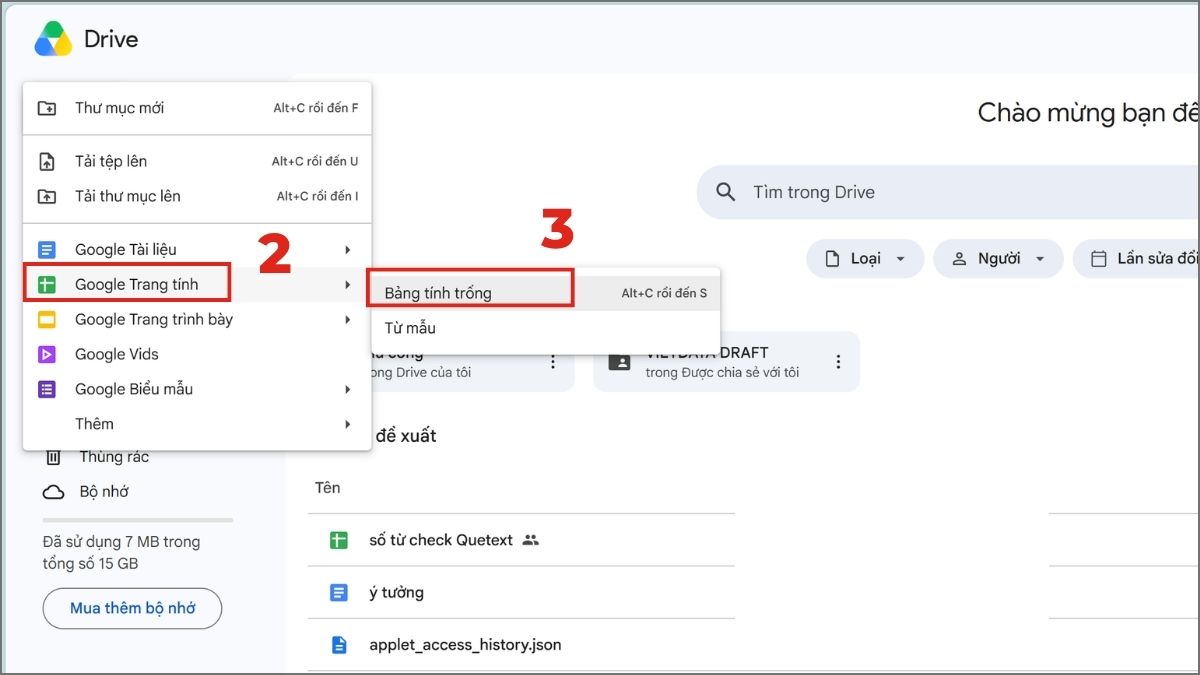
Task: Expand the Thêm submenu arrow
Action: [x=347, y=424]
